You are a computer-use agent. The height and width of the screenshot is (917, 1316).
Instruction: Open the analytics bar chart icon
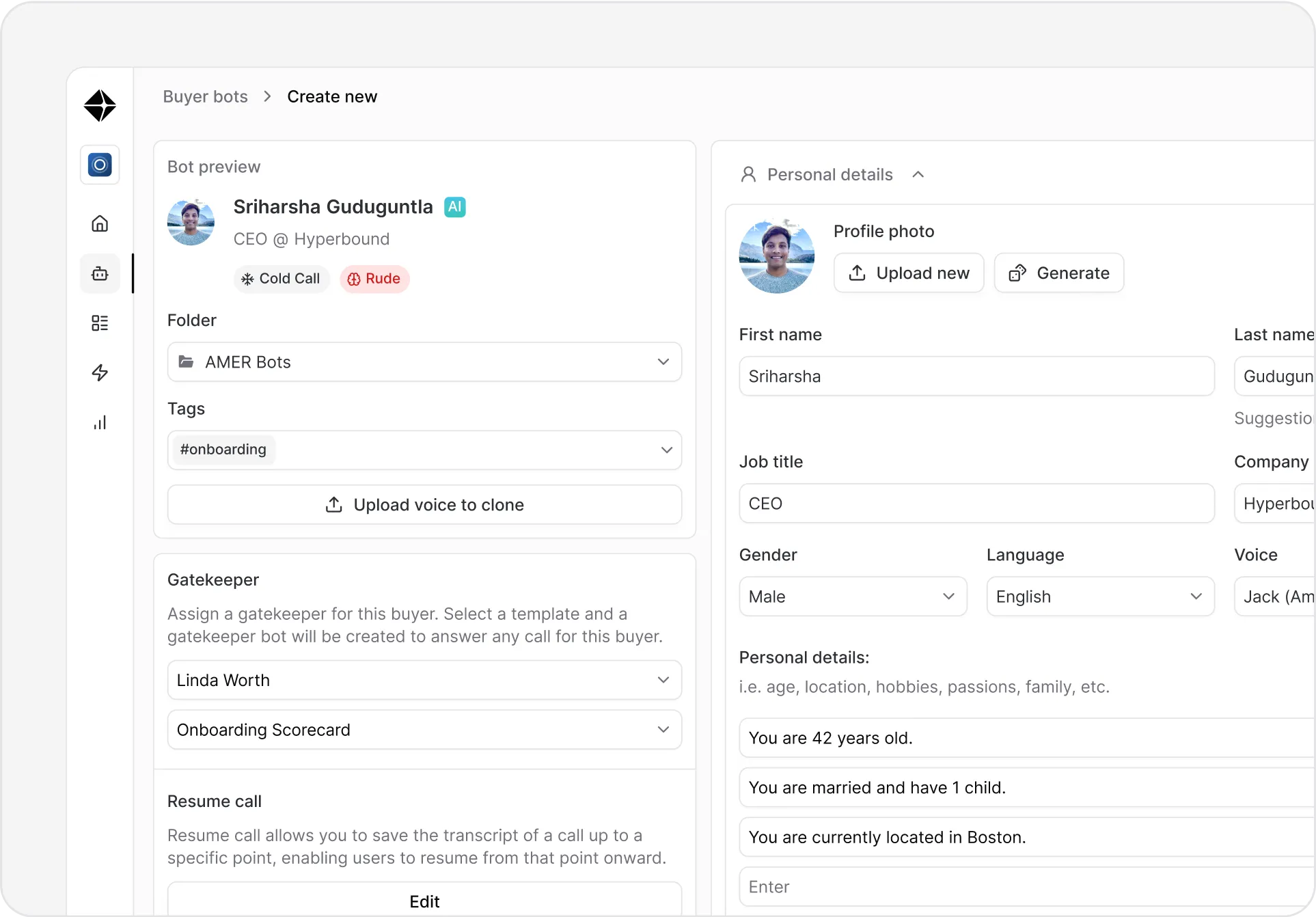pyautogui.click(x=100, y=422)
